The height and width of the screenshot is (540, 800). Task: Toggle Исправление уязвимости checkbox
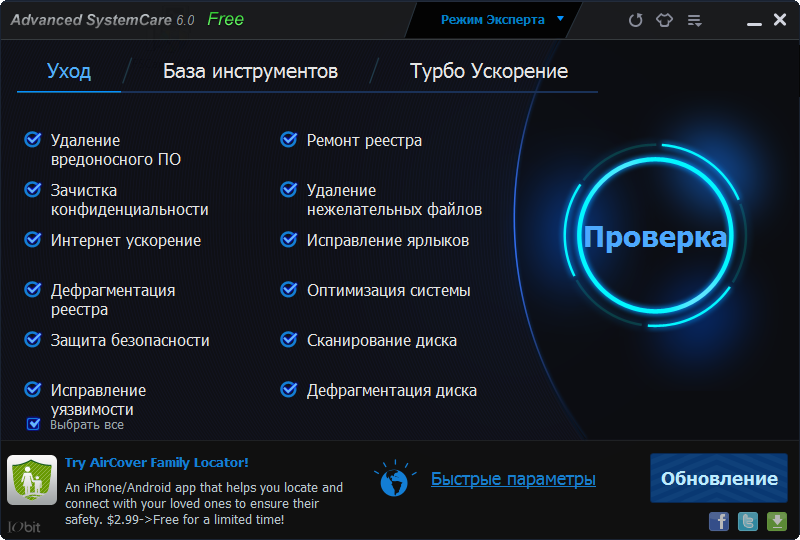click(x=33, y=389)
